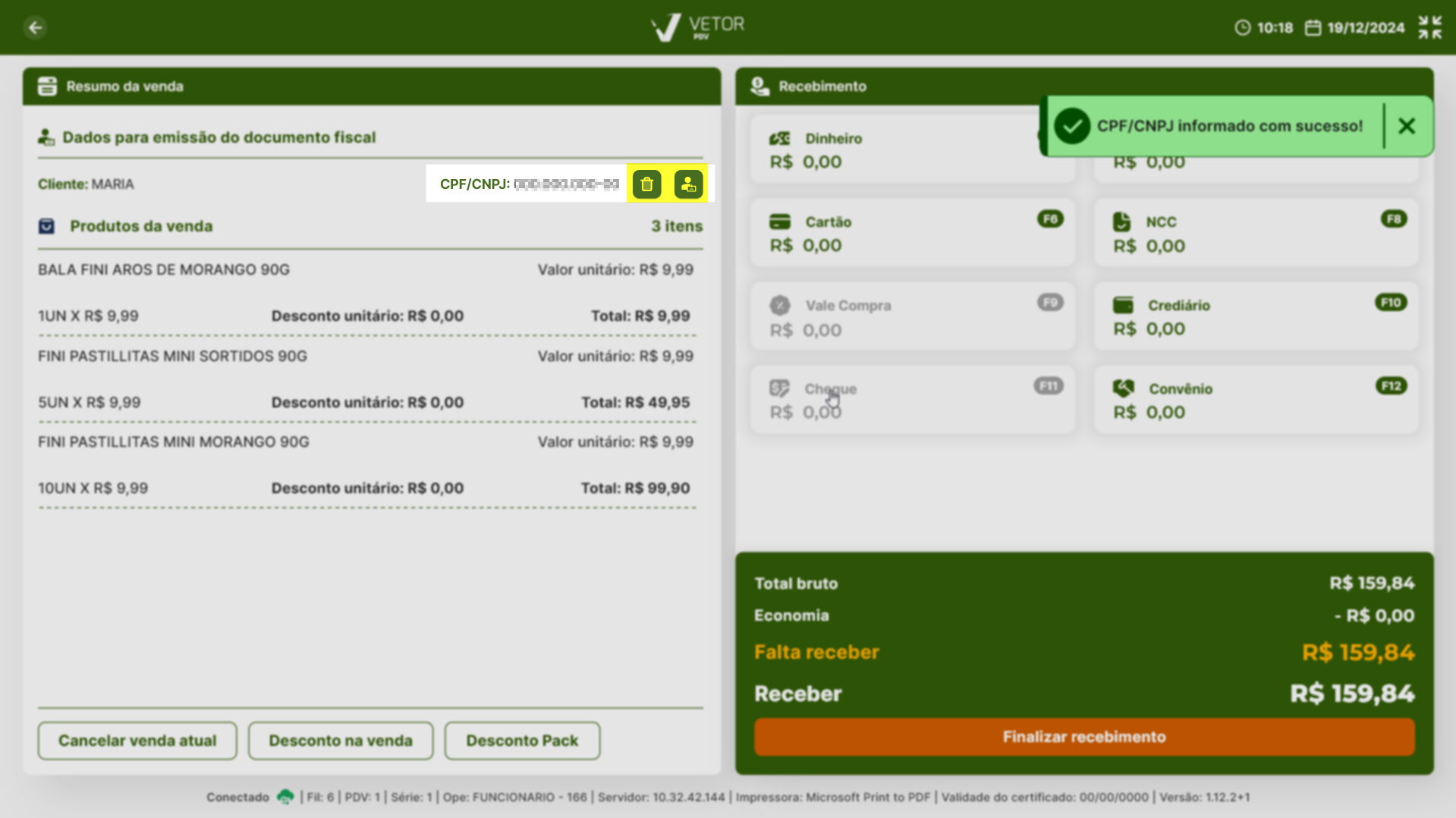Viewport: 1456px width, 818px height.
Task: Select Crediário payment method card
Action: [1256, 316]
